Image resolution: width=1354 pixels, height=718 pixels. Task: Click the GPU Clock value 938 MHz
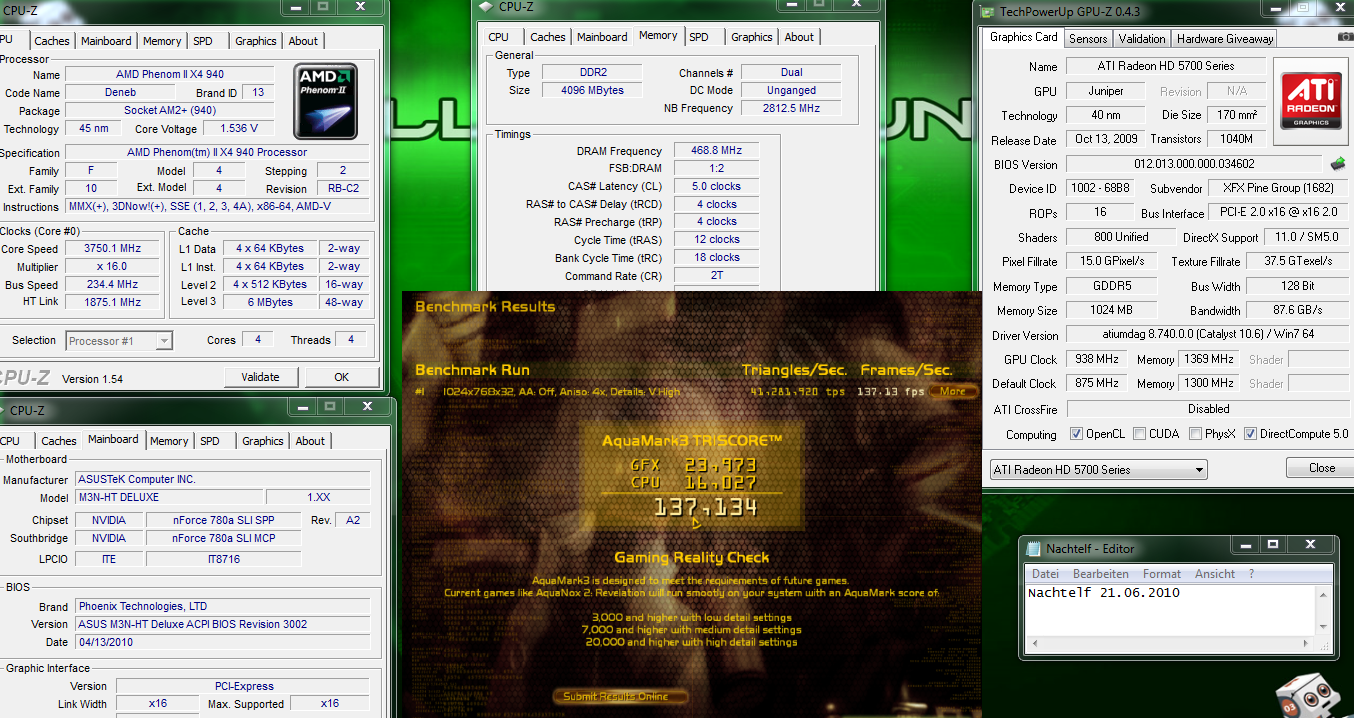[1095, 359]
